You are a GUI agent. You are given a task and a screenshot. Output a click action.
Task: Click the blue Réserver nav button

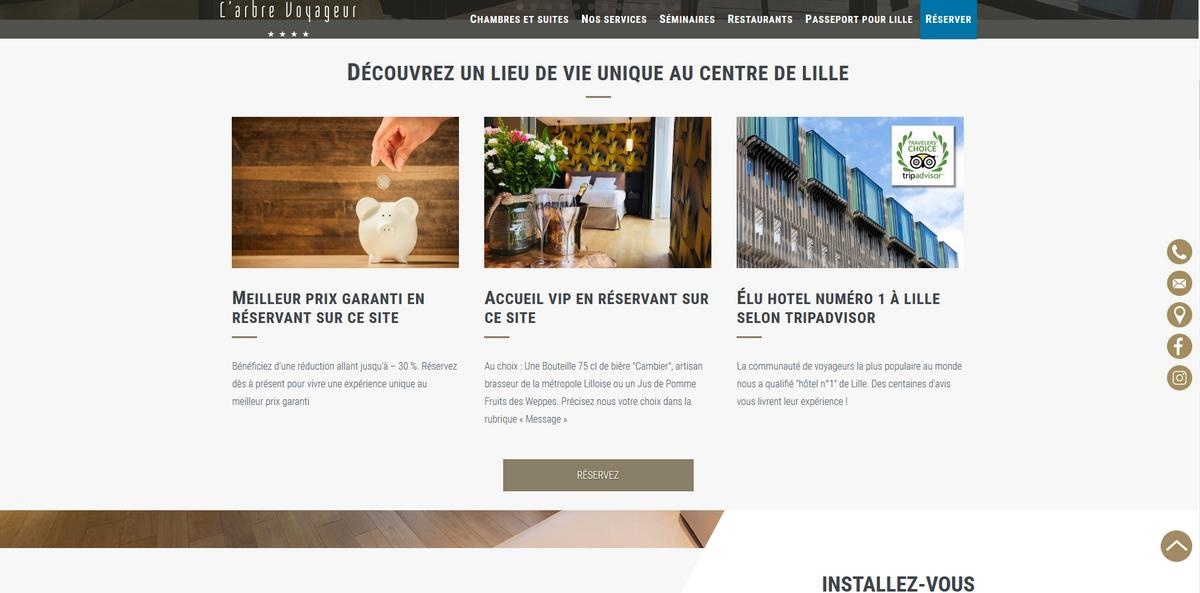(948, 19)
